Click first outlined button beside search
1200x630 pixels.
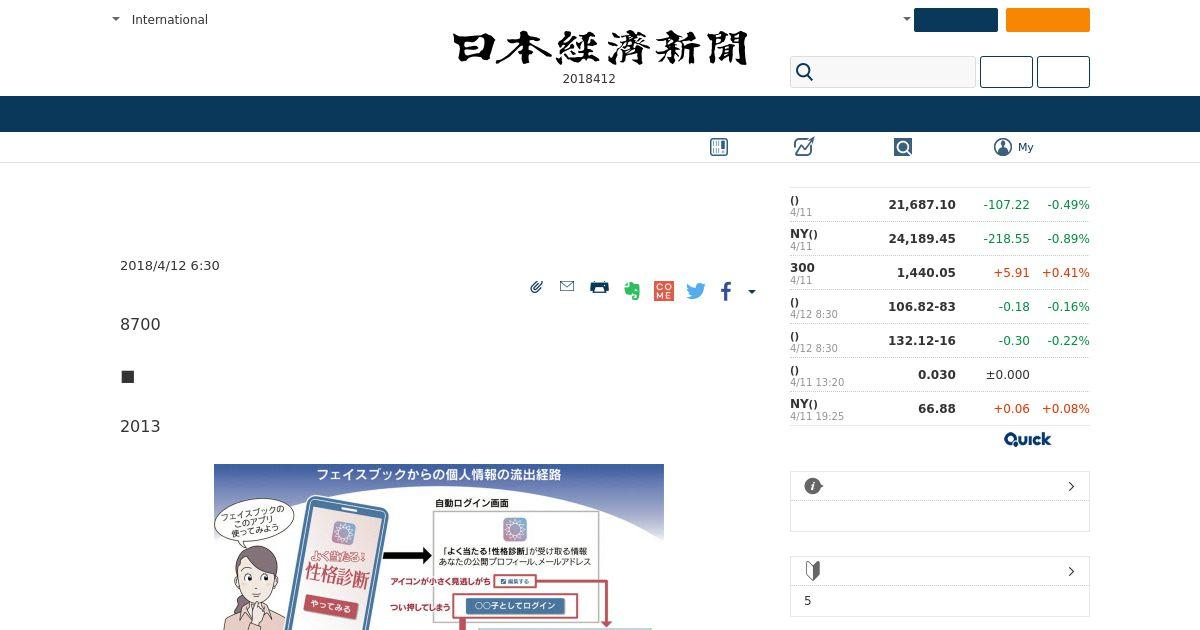[1006, 72]
